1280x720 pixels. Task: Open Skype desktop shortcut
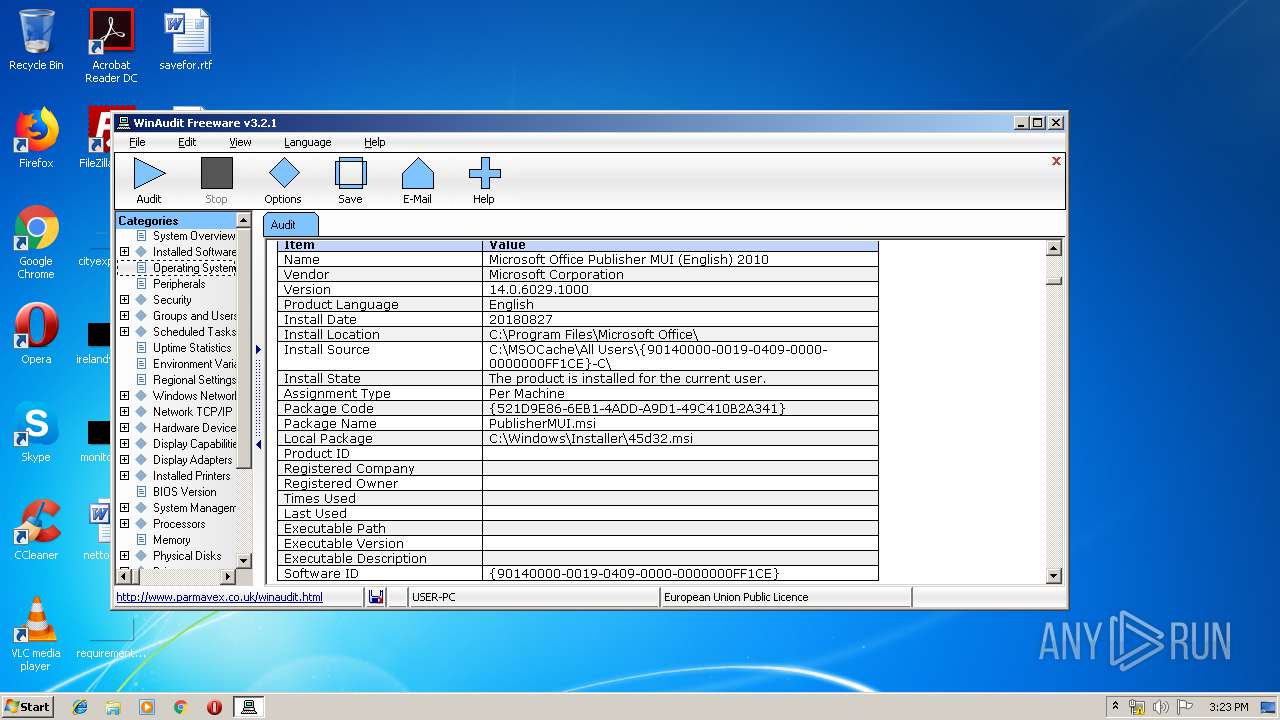tap(36, 431)
